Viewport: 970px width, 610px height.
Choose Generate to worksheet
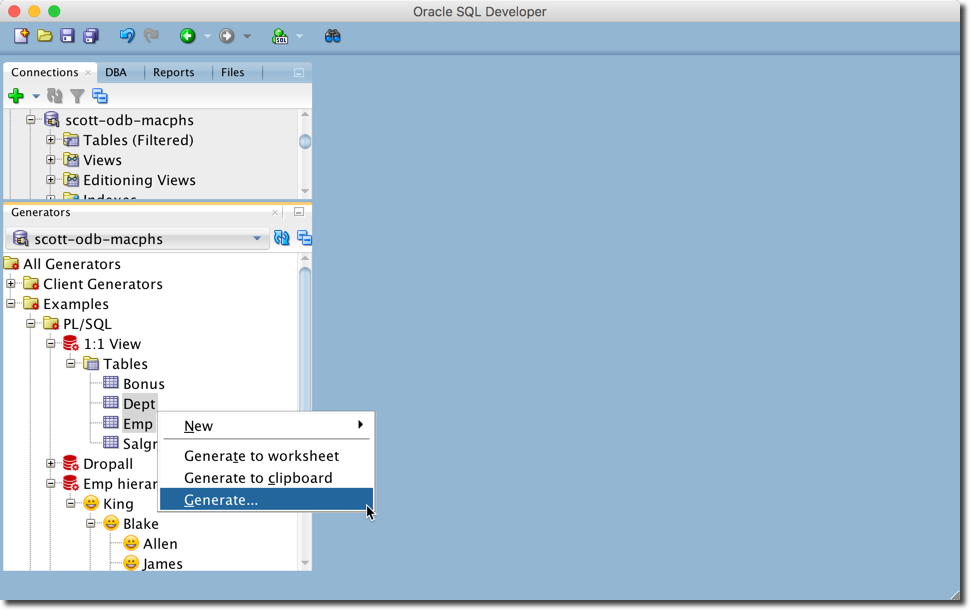pyautogui.click(x=267, y=456)
